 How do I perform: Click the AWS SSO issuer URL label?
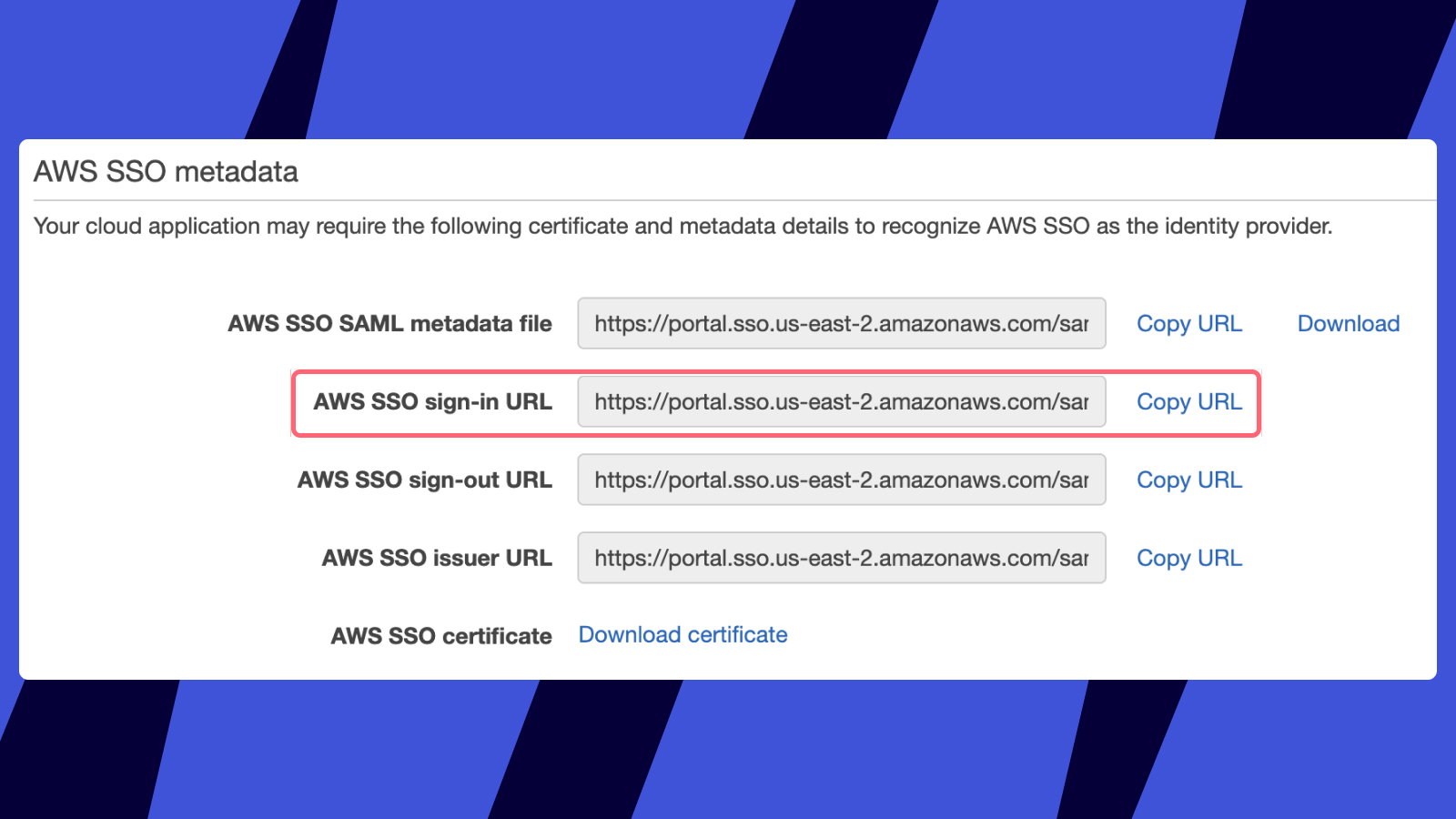(437, 559)
